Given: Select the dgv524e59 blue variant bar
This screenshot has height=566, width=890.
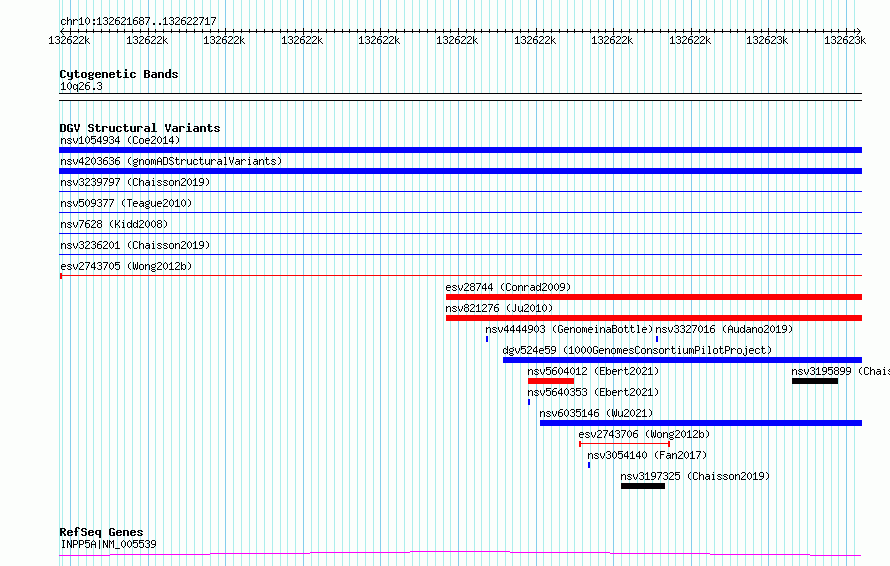Looking at the screenshot, I should (x=682, y=360).
